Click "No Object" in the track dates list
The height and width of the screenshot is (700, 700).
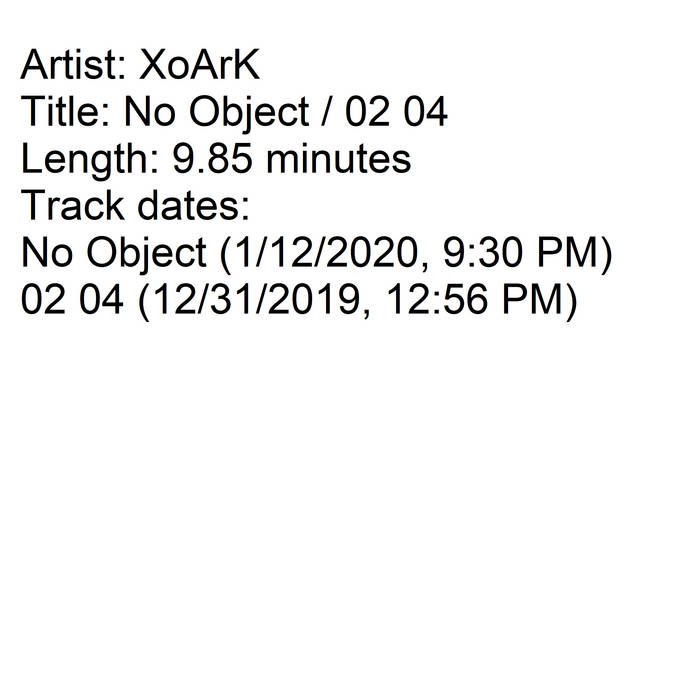pyautogui.click(x=112, y=254)
